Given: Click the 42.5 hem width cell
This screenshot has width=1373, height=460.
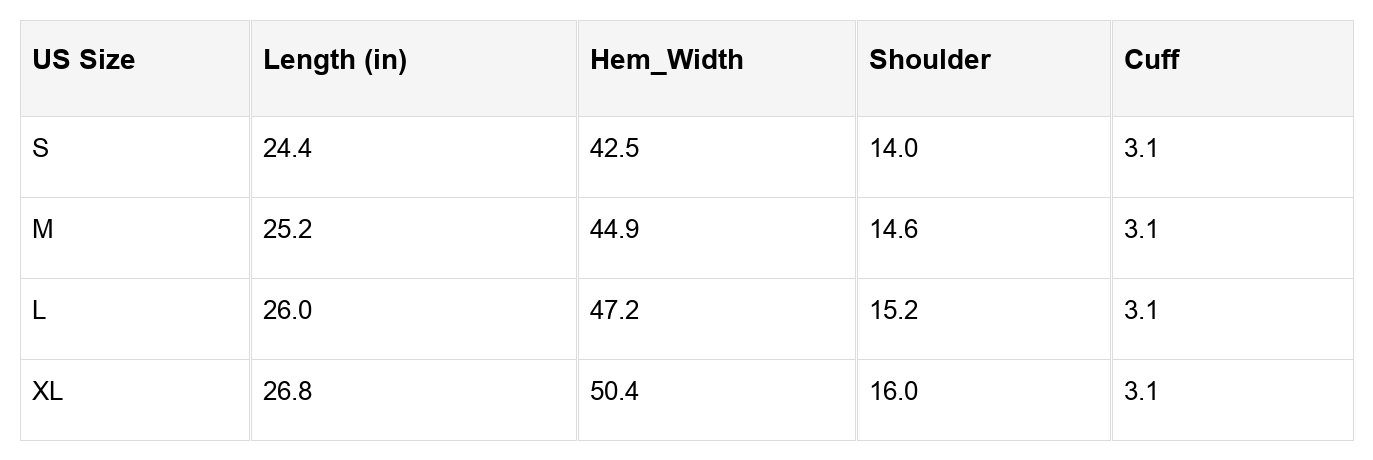Looking at the screenshot, I should point(614,149).
